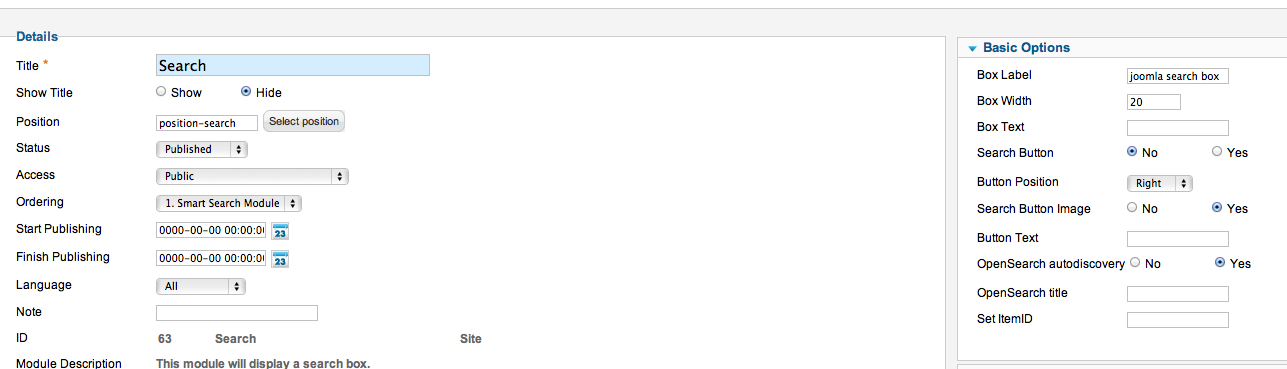Click the Note text field

click(237, 313)
